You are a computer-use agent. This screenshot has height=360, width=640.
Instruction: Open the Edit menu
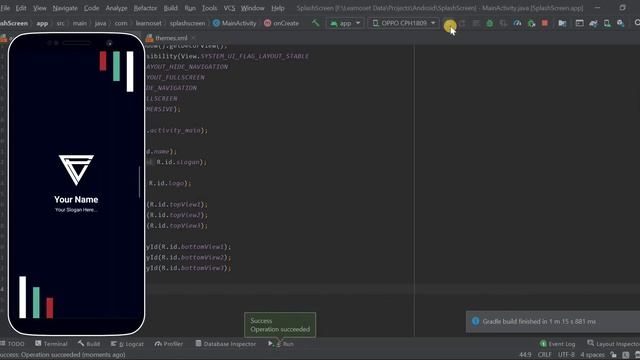click(x=21, y=8)
